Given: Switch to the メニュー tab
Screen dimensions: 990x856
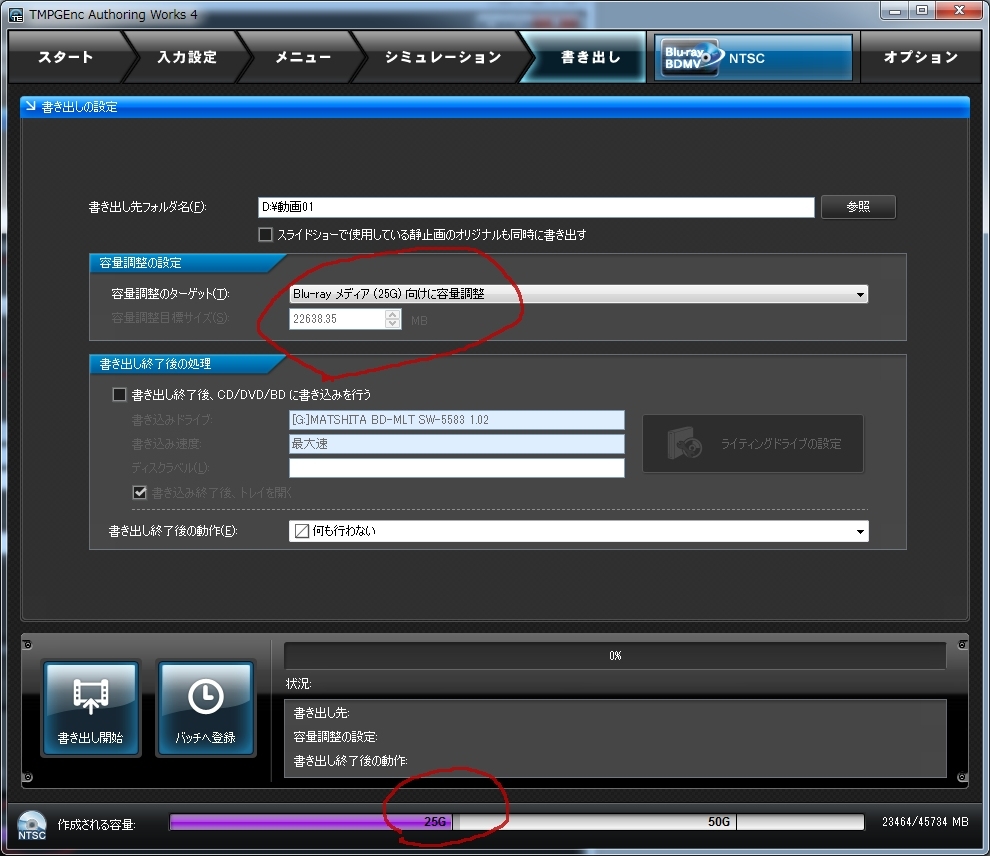Looking at the screenshot, I should click(x=303, y=57).
